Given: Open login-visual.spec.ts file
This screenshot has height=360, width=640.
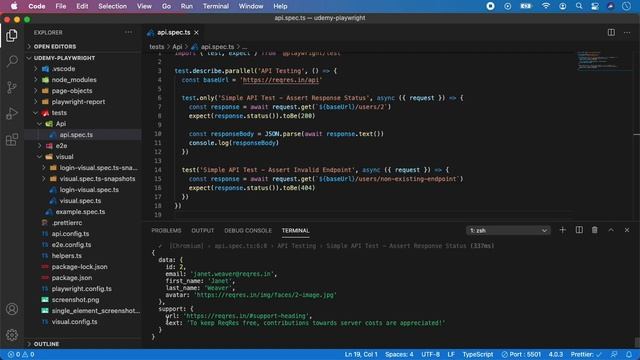Looking at the screenshot, I should click(x=89, y=190).
